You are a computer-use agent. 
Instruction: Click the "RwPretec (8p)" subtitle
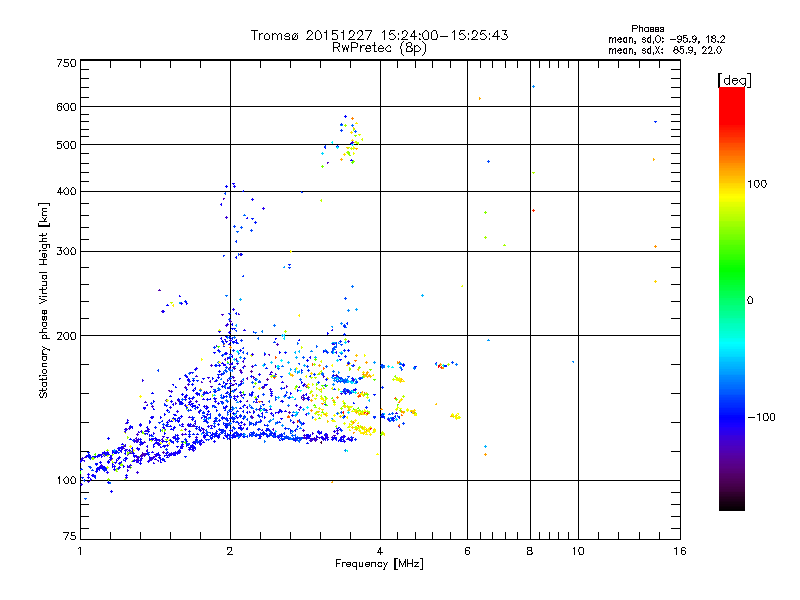[x=379, y=48]
